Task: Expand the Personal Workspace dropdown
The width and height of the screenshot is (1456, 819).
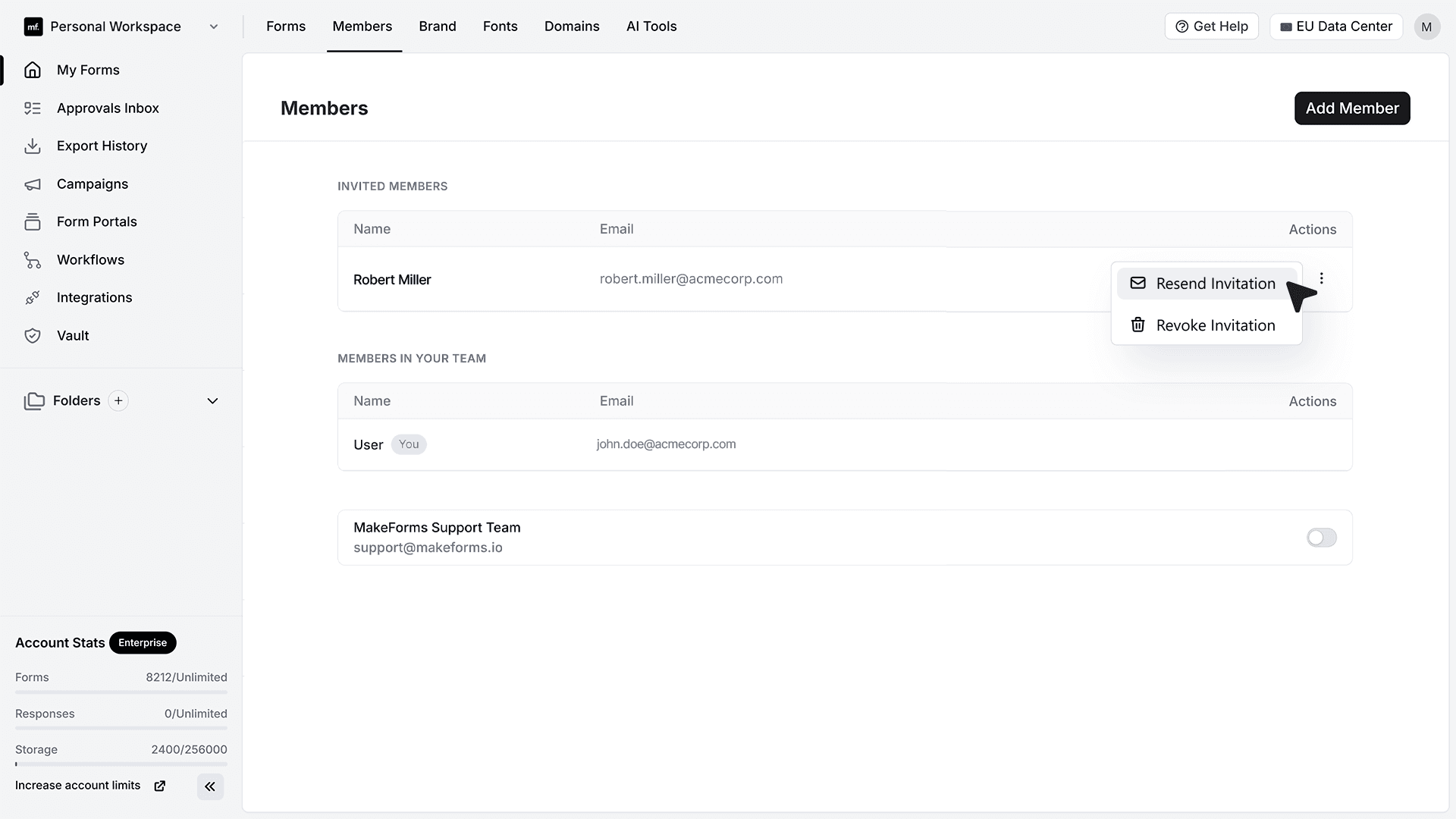Action: click(x=214, y=27)
